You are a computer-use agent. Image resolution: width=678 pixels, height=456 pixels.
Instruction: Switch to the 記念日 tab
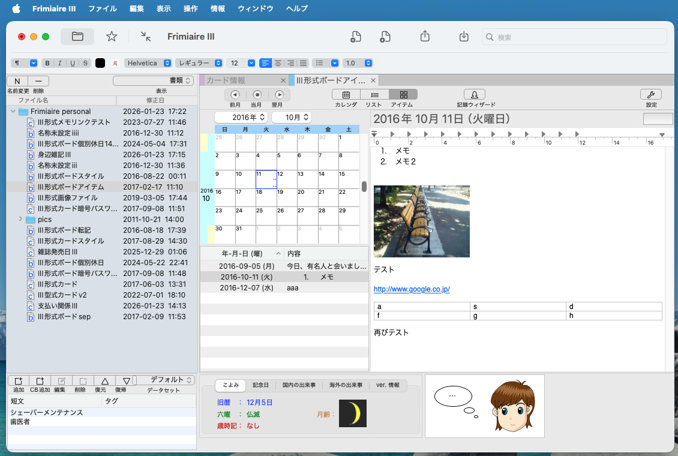[x=261, y=384]
